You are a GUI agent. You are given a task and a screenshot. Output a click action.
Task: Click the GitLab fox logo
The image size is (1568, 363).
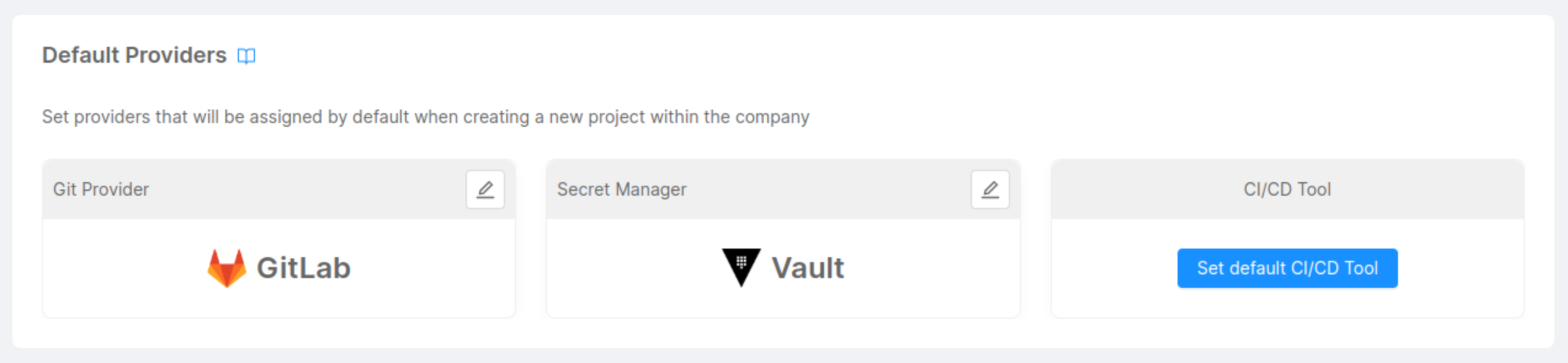coord(228,268)
